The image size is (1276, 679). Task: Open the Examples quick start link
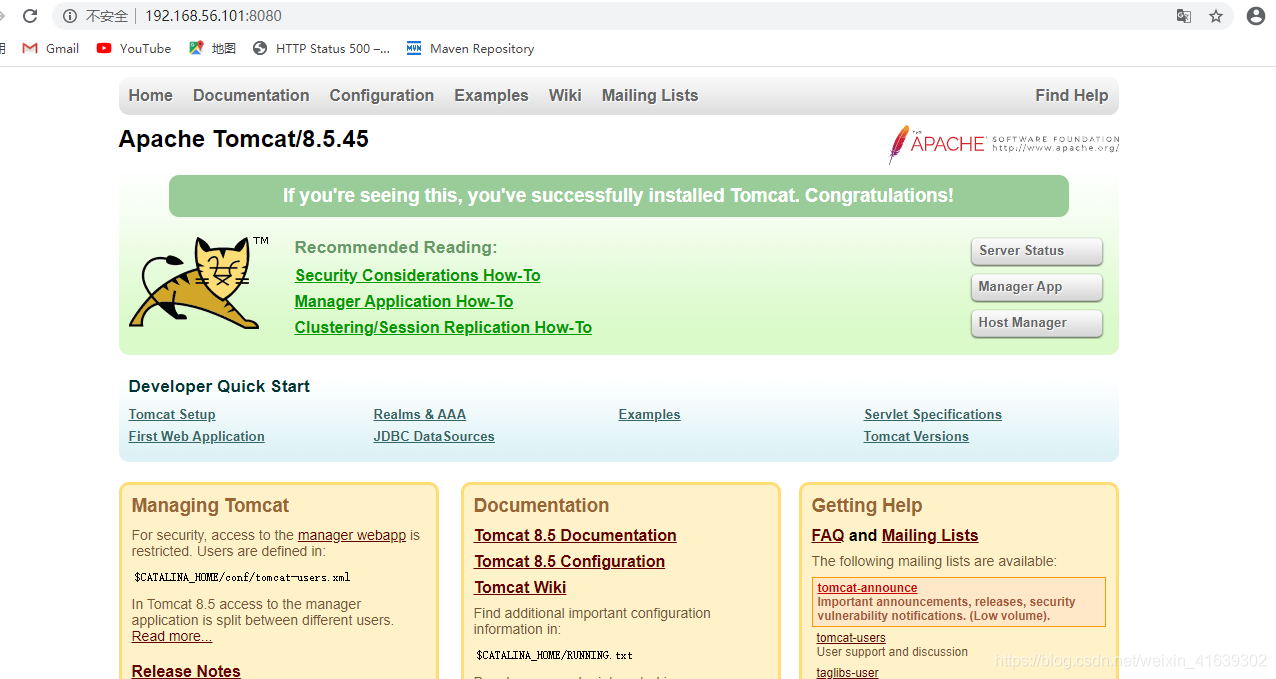click(x=650, y=415)
